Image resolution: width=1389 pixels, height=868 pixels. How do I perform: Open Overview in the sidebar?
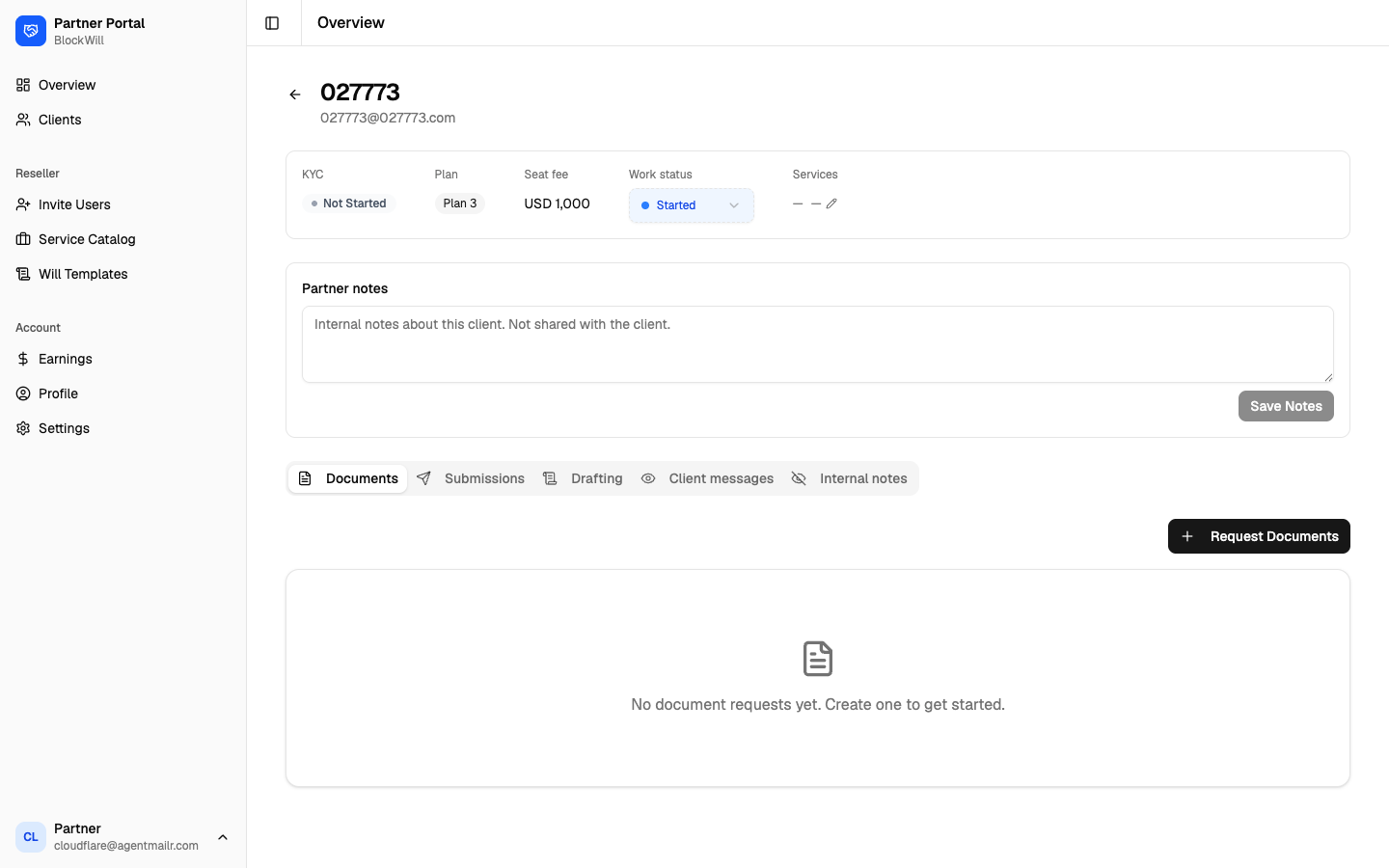(x=123, y=85)
